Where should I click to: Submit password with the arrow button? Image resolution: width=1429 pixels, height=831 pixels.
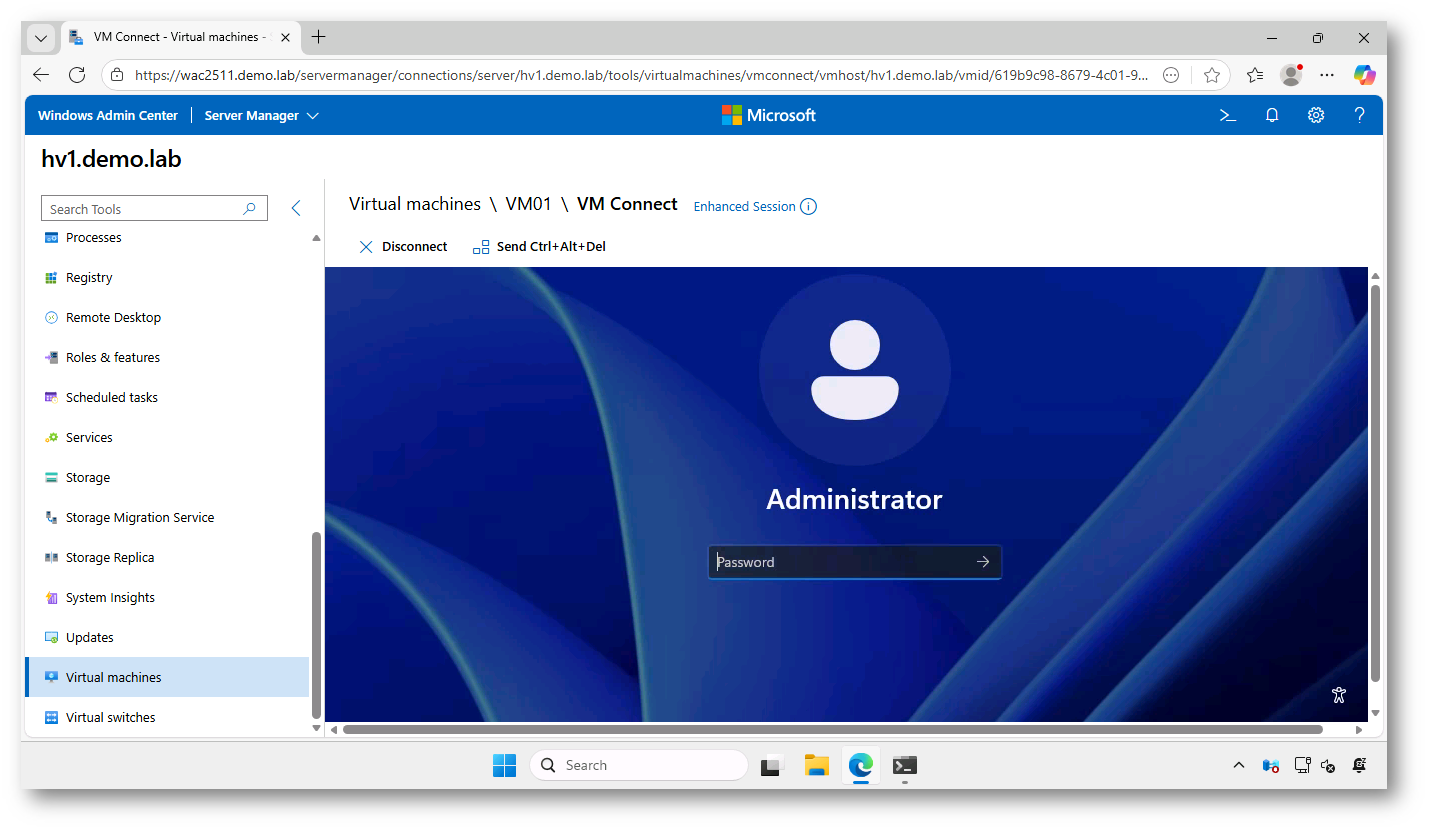click(983, 562)
